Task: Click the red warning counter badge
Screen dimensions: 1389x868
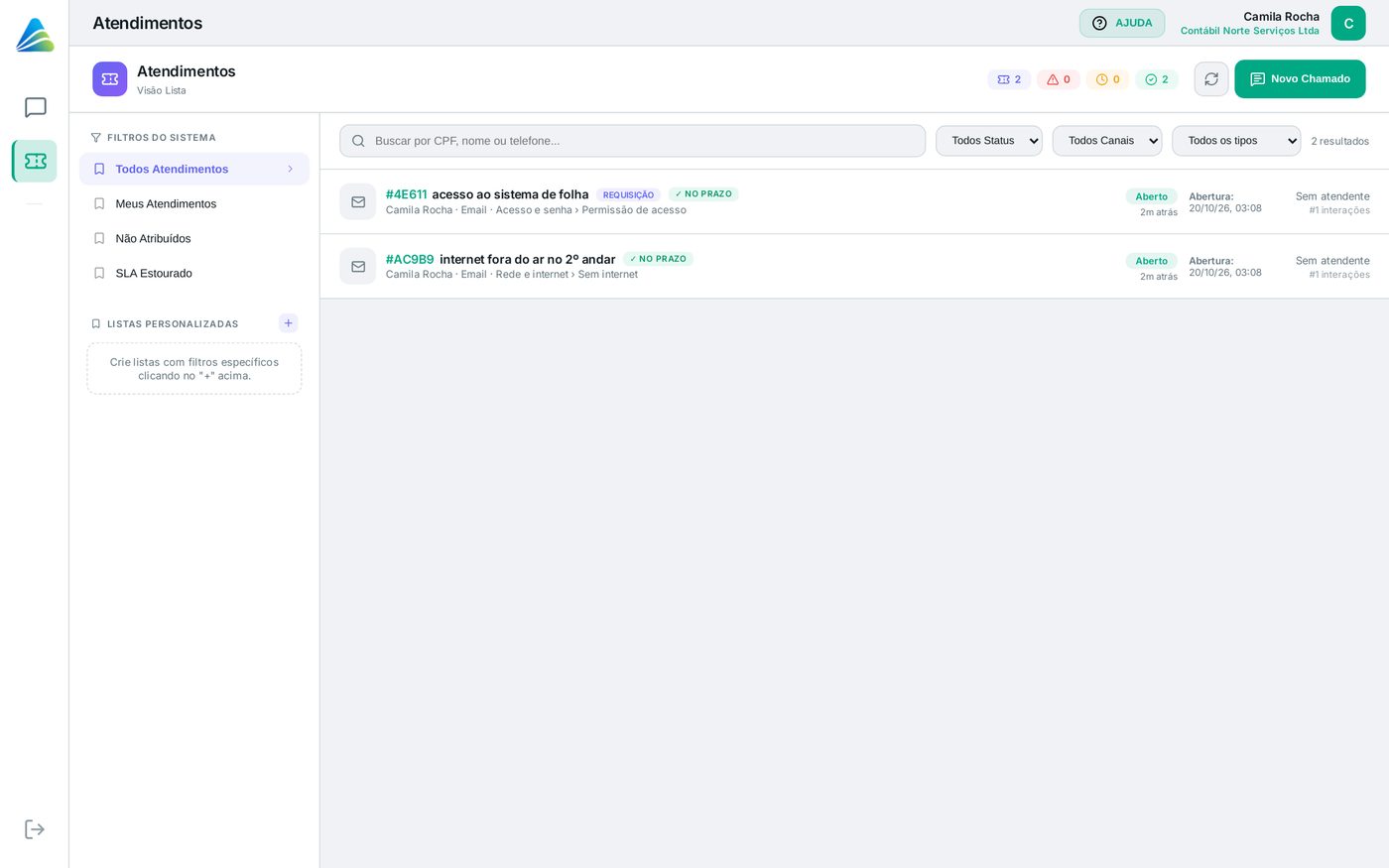Action: point(1059,79)
